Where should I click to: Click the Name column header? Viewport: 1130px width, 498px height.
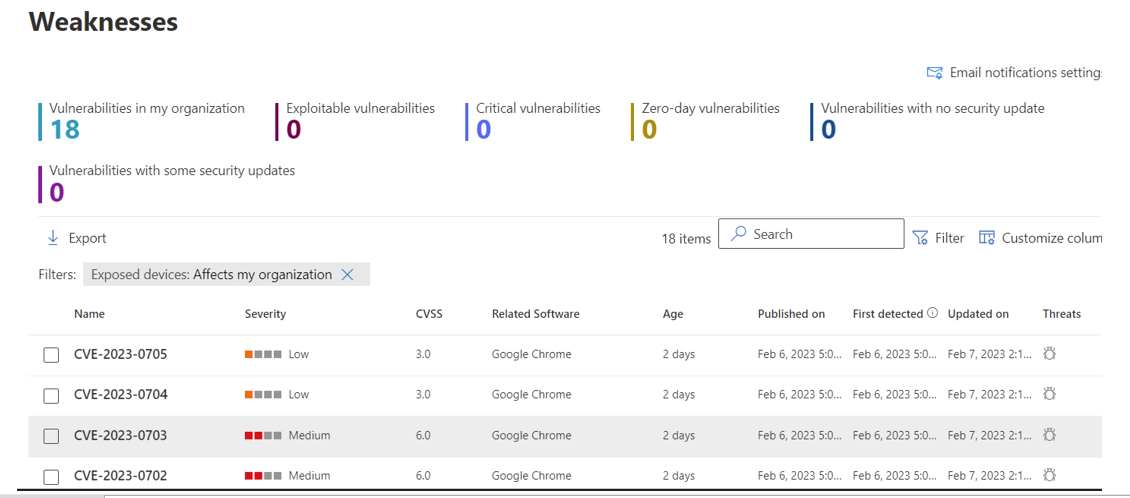89,314
